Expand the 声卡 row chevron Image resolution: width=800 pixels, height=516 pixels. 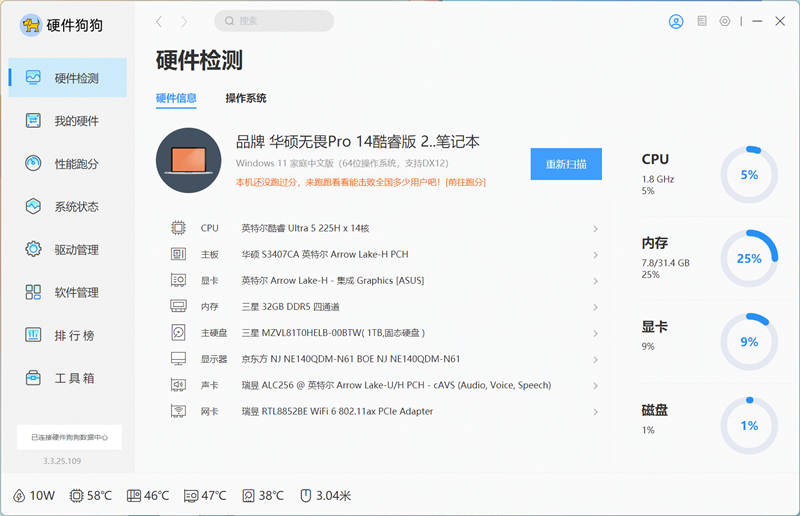[595, 386]
